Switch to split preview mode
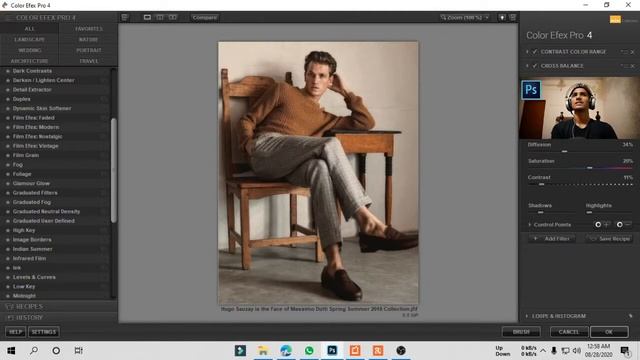Image resolution: width=640 pixels, height=360 pixels. (160, 18)
